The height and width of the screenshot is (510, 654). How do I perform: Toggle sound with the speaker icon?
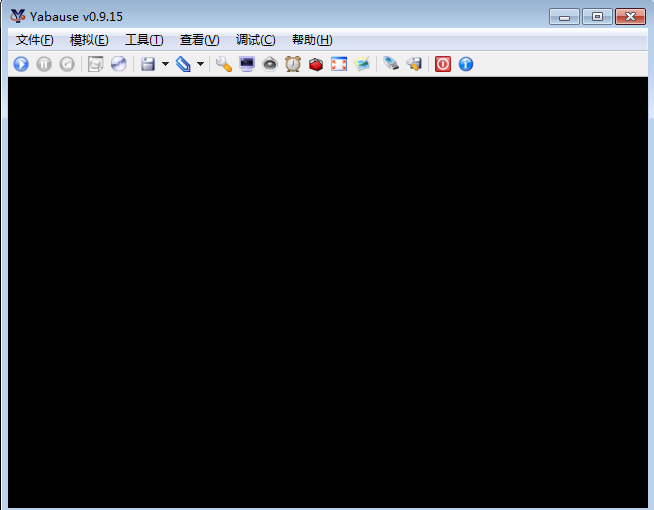pos(270,64)
